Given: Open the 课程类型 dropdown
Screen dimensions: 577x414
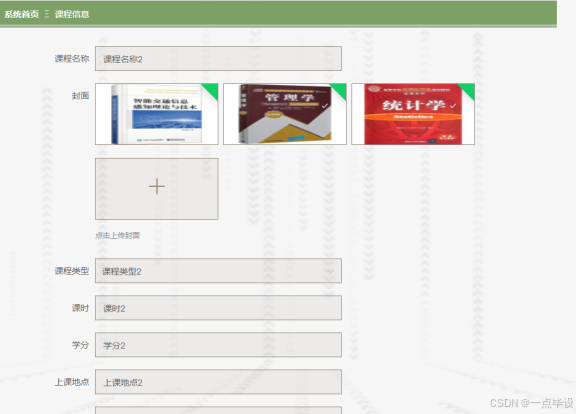Looking at the screenshot, I should click(x=218, y=271).
